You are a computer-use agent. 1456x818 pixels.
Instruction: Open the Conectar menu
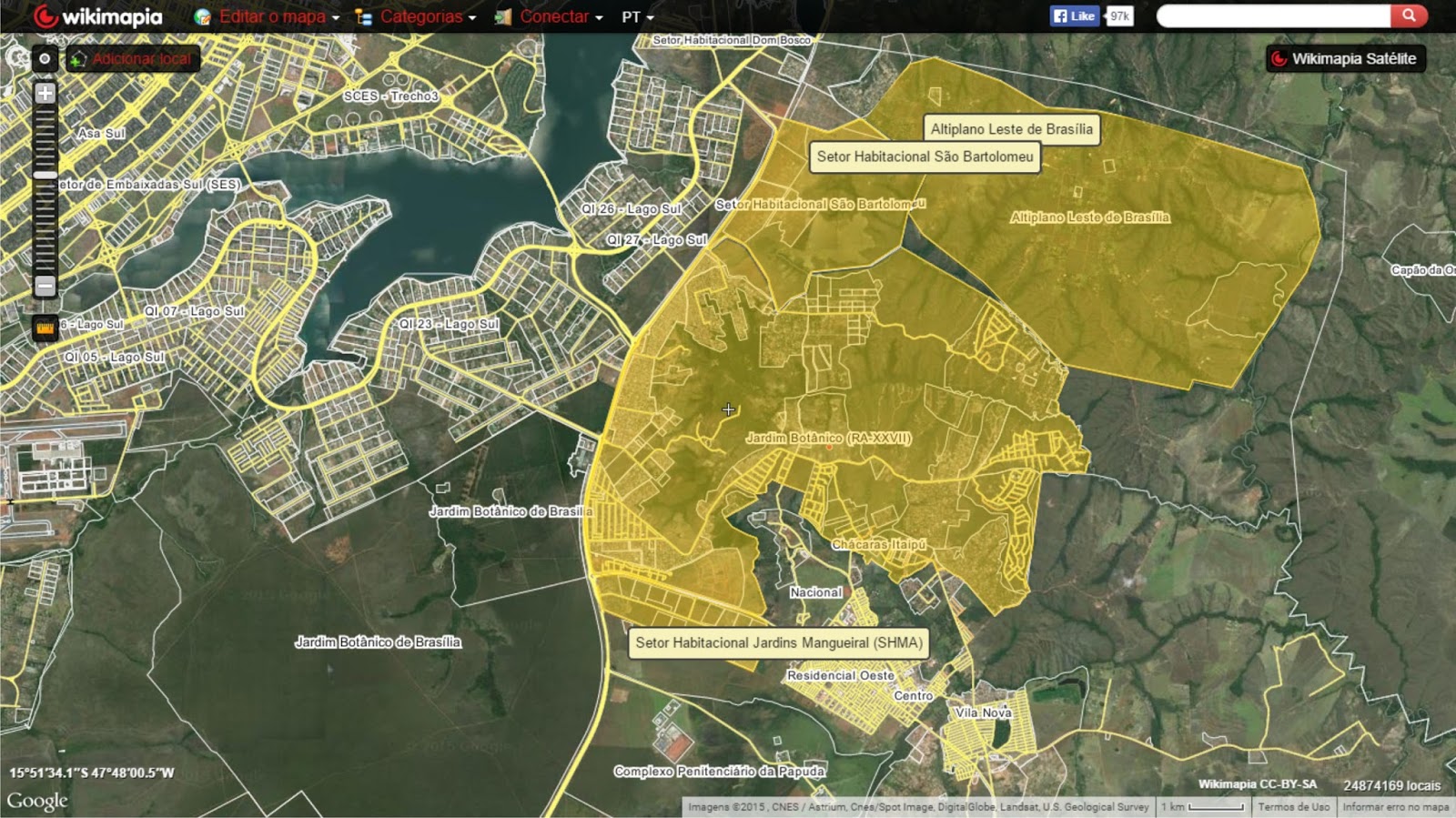(561, 16)
